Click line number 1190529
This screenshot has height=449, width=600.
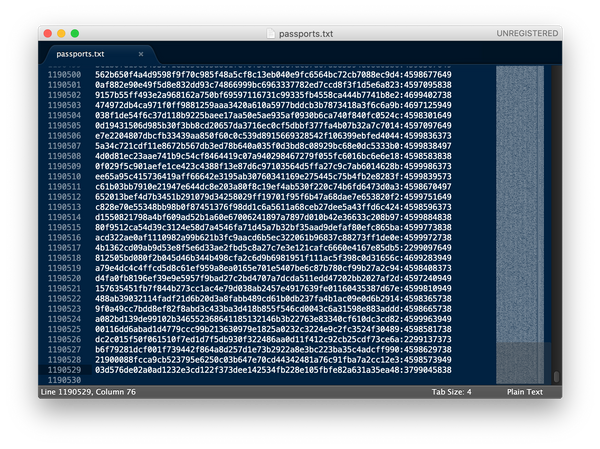click(x=64, y=370)
